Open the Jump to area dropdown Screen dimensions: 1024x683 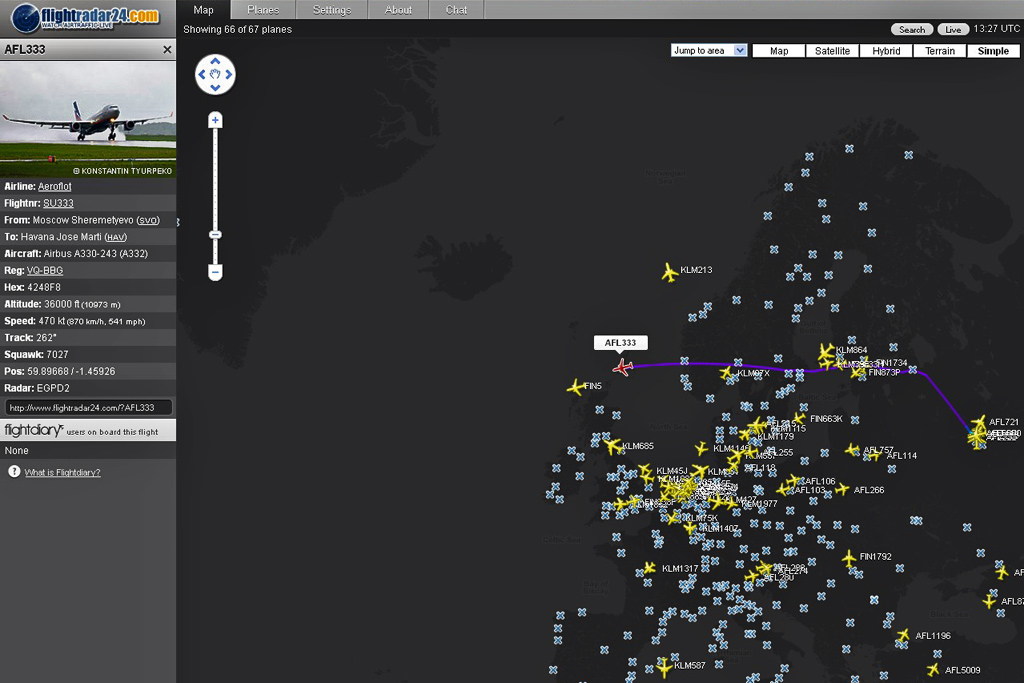pos(709,51)
